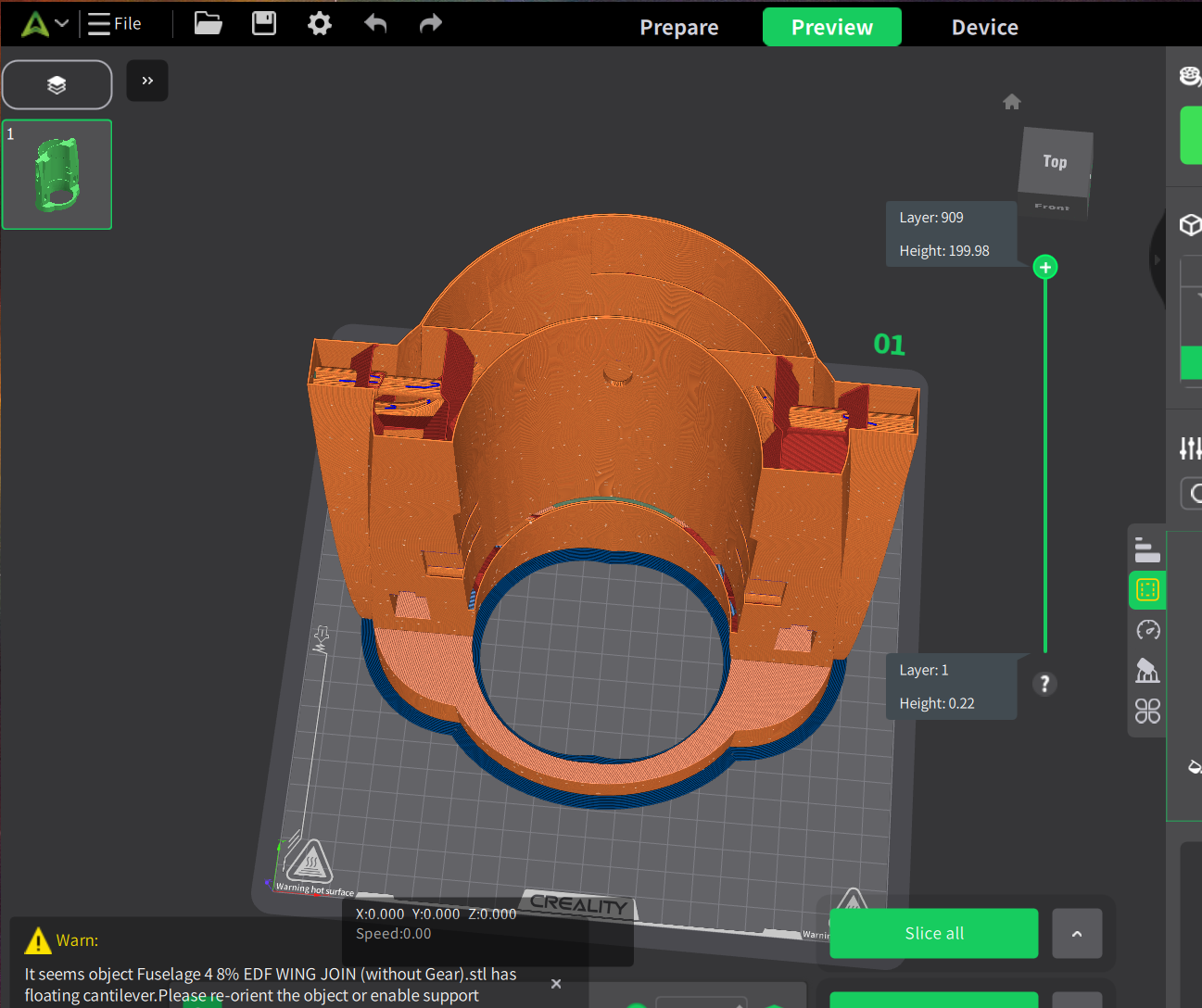Expand the plate panel with double chevron
Screen dimensions: 1202x1008
(x=147, y=81)
